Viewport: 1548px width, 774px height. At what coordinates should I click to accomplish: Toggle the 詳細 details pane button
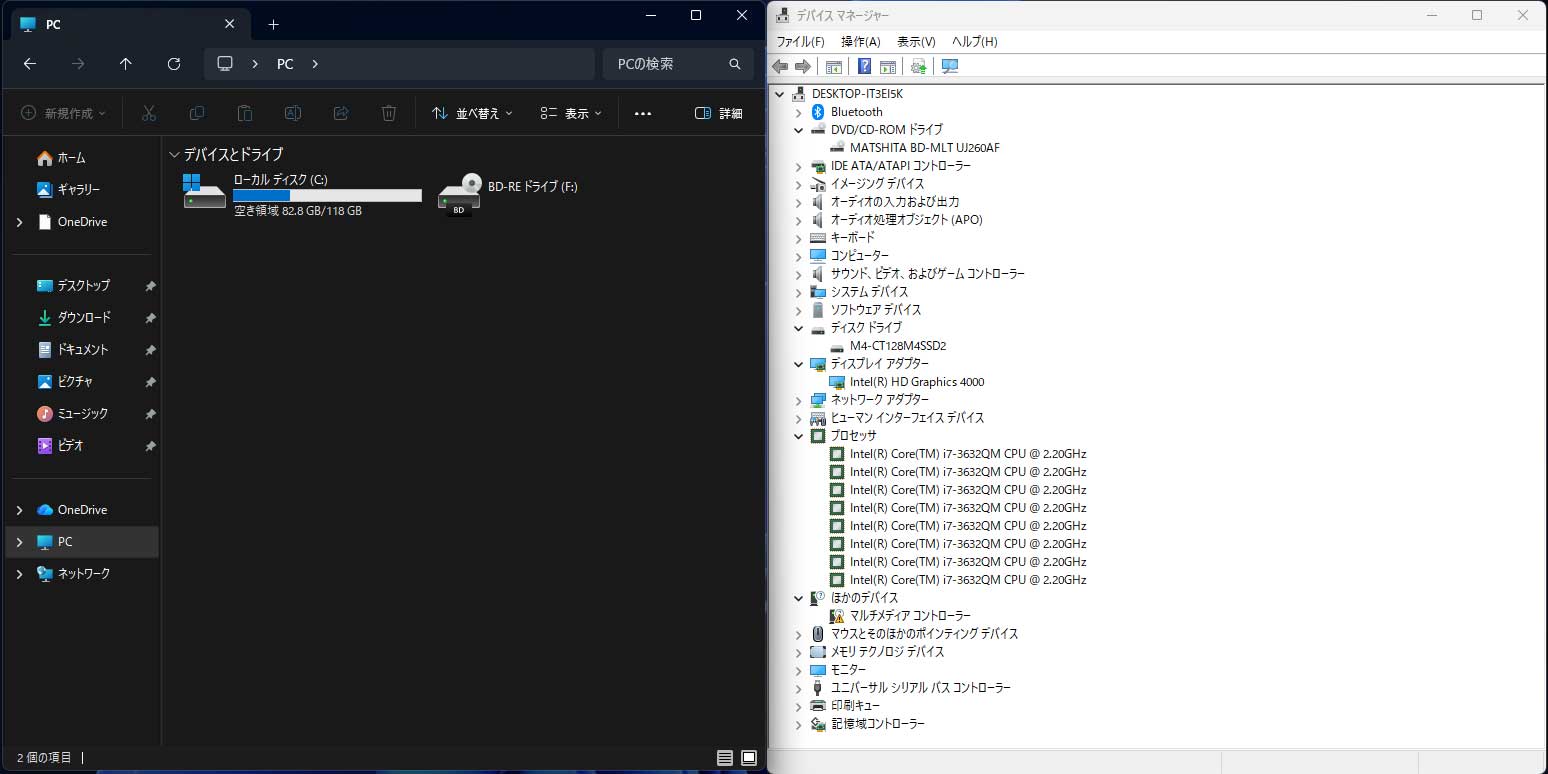718,114
